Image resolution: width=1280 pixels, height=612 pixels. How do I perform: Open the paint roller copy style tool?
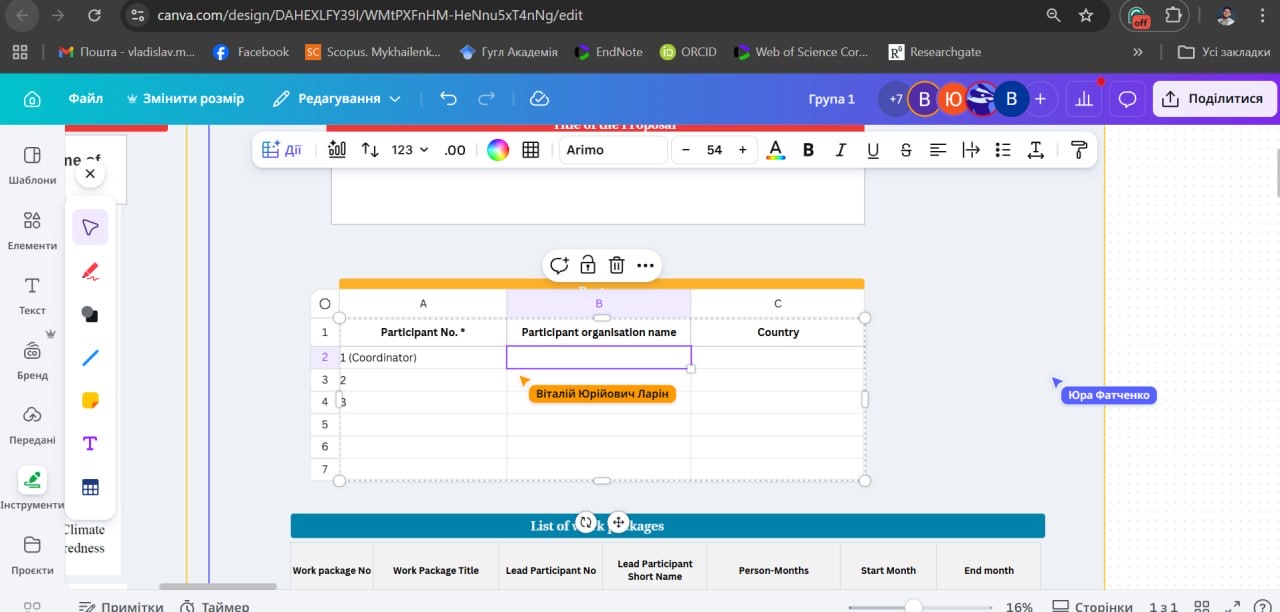1078,150
